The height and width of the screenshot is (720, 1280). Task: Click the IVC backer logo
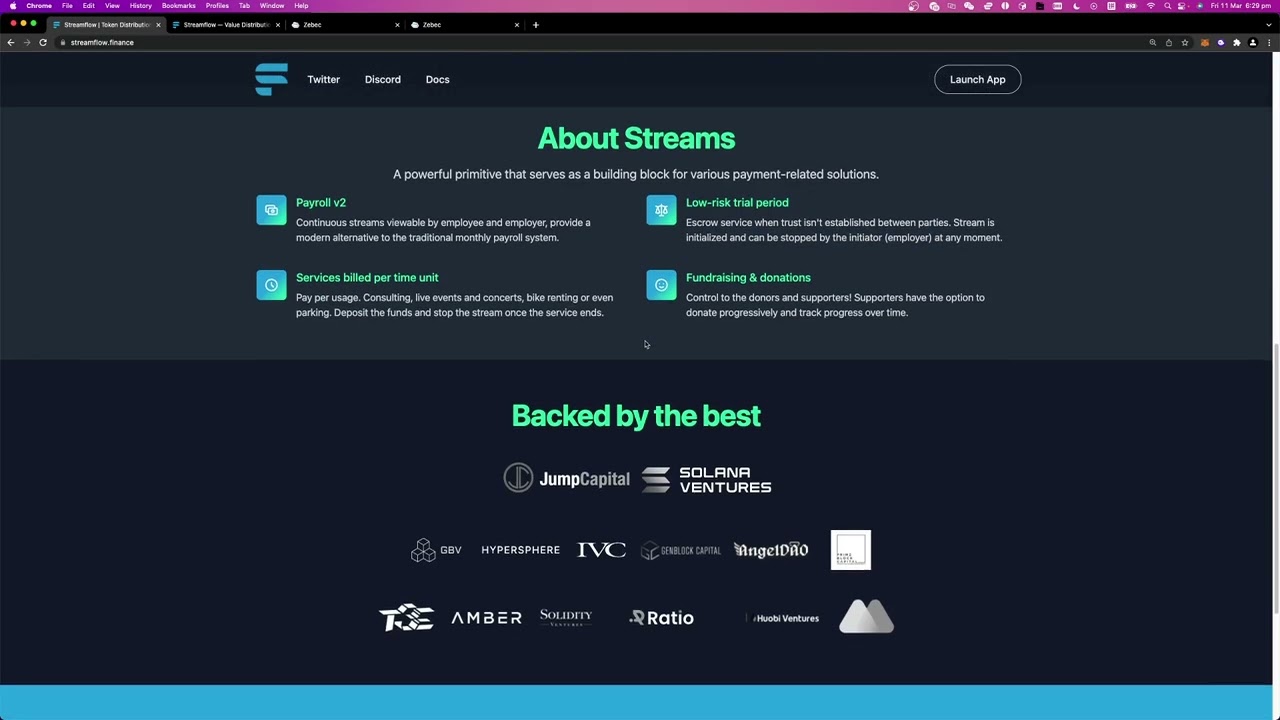coord(601,550)
